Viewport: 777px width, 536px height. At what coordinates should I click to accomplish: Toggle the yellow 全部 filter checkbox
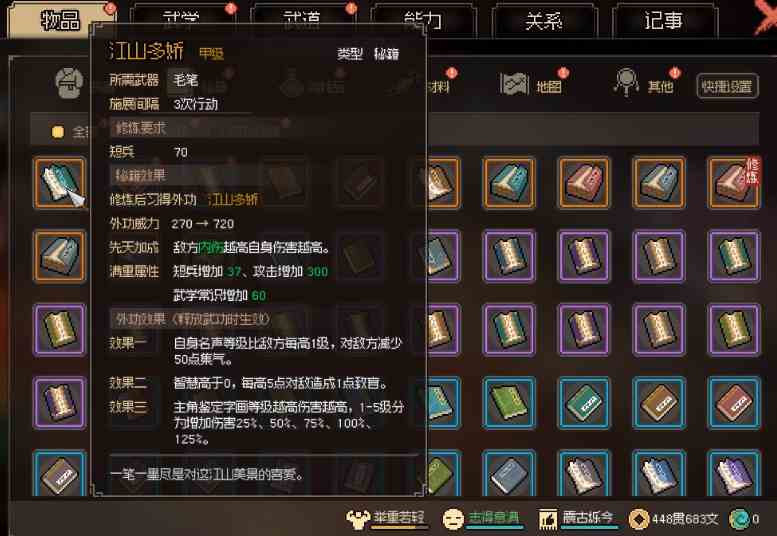[58, 132]
